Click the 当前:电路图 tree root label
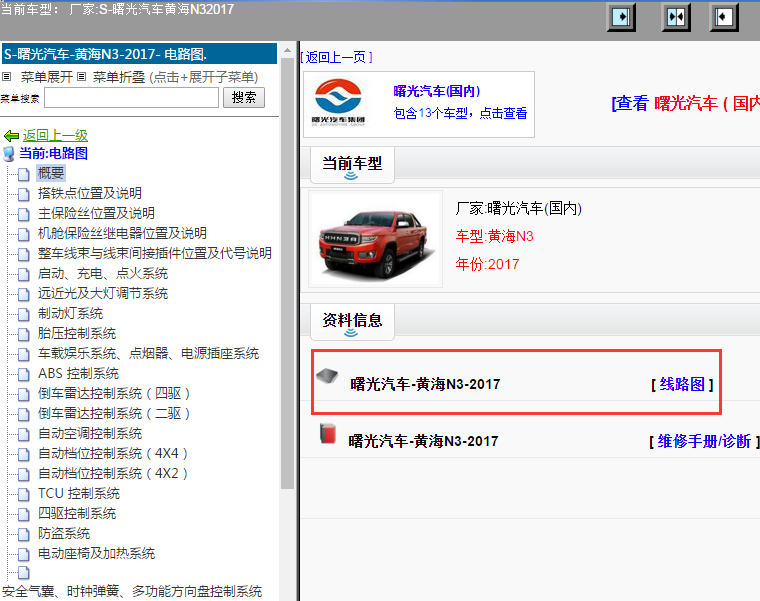The height and width of the screenshot is (601, 760). tap(53, 154)
